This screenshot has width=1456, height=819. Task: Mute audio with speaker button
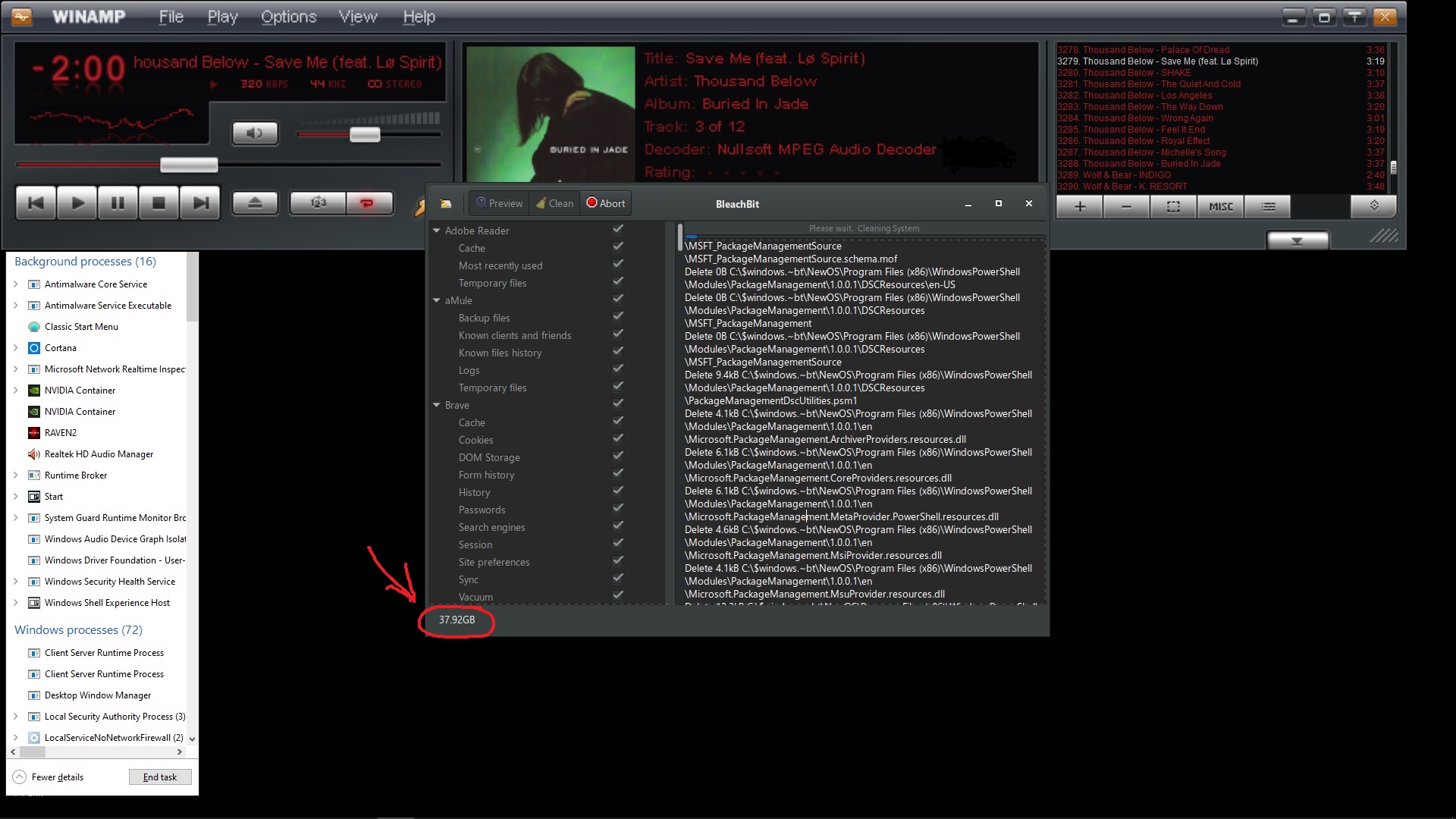tap(255, 133)
